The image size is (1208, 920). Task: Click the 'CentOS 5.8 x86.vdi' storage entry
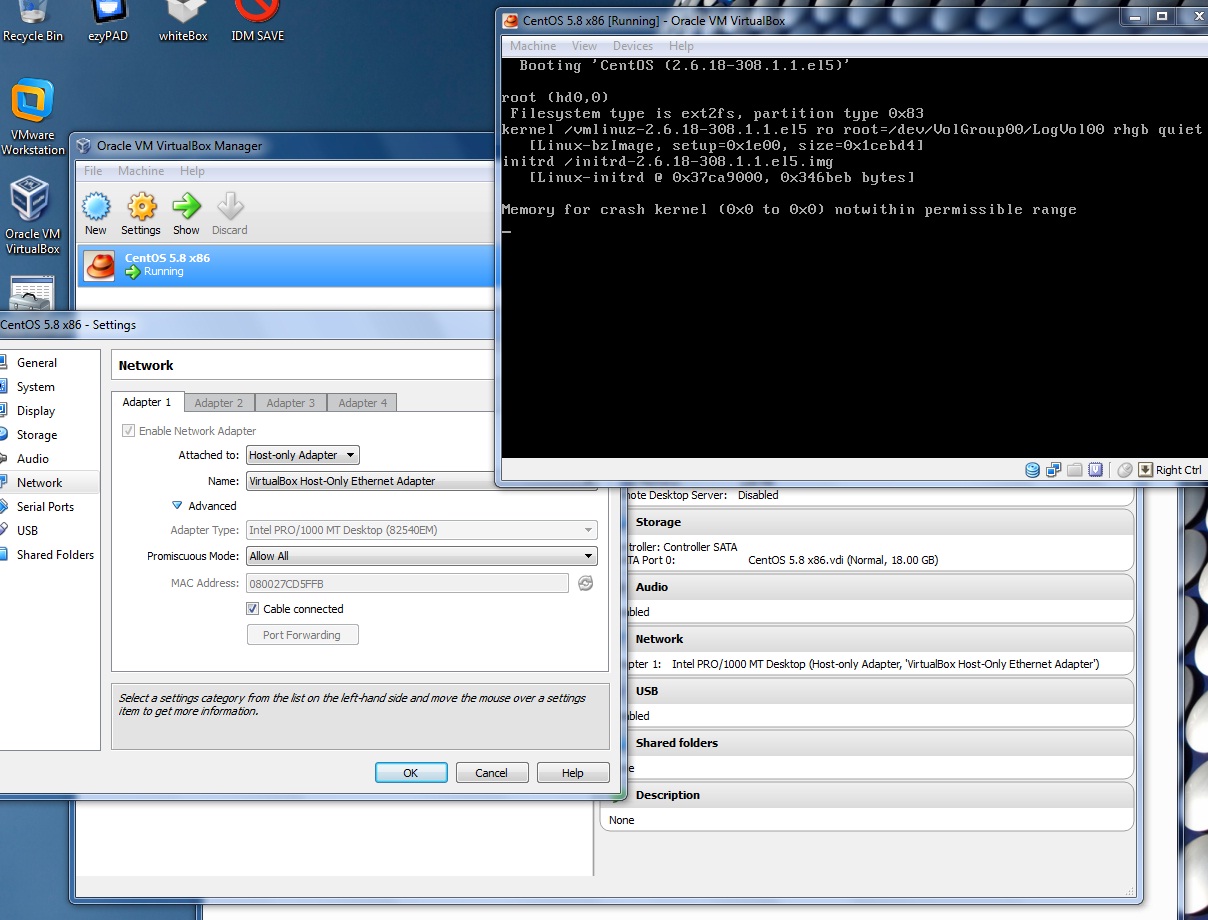click(x=843, y=561)
